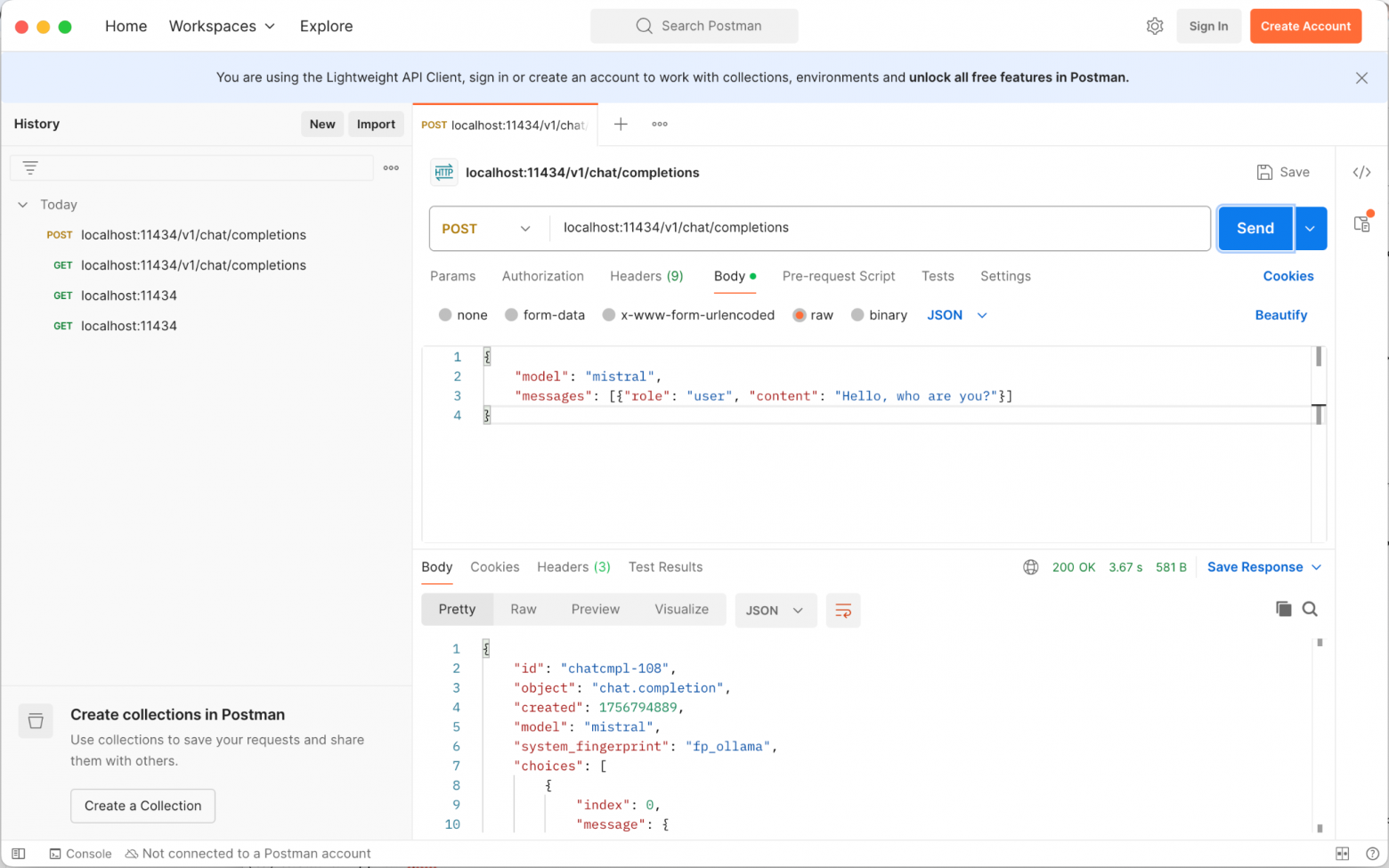Toggle line wrapping in the response
The width and height of the screenshot is (1389, 868).
tap(843, 611)
